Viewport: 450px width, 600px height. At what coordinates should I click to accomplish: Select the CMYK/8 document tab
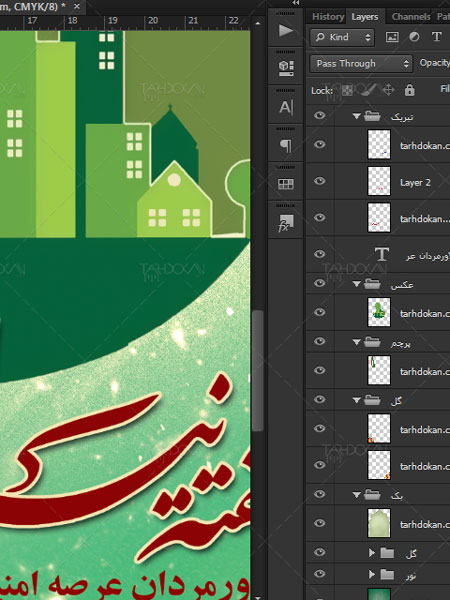pyautogui.click(x=33, y=6)
